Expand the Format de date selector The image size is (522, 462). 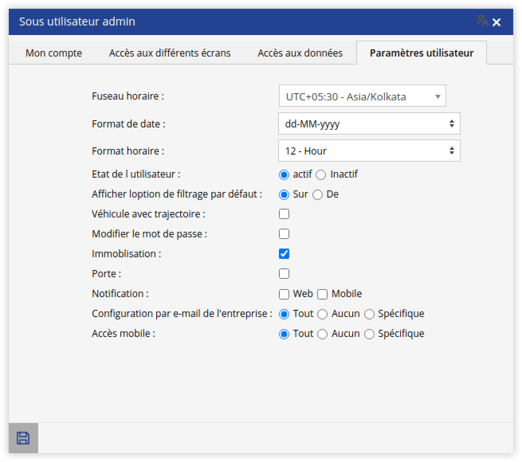[x=369, y=124]
